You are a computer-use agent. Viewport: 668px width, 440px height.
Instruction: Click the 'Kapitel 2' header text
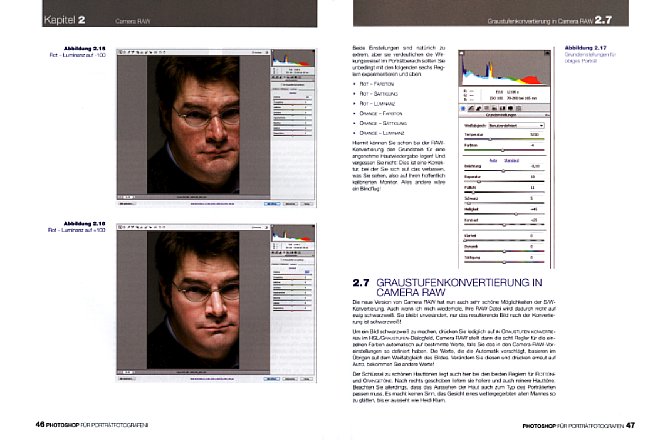(64, 20)
